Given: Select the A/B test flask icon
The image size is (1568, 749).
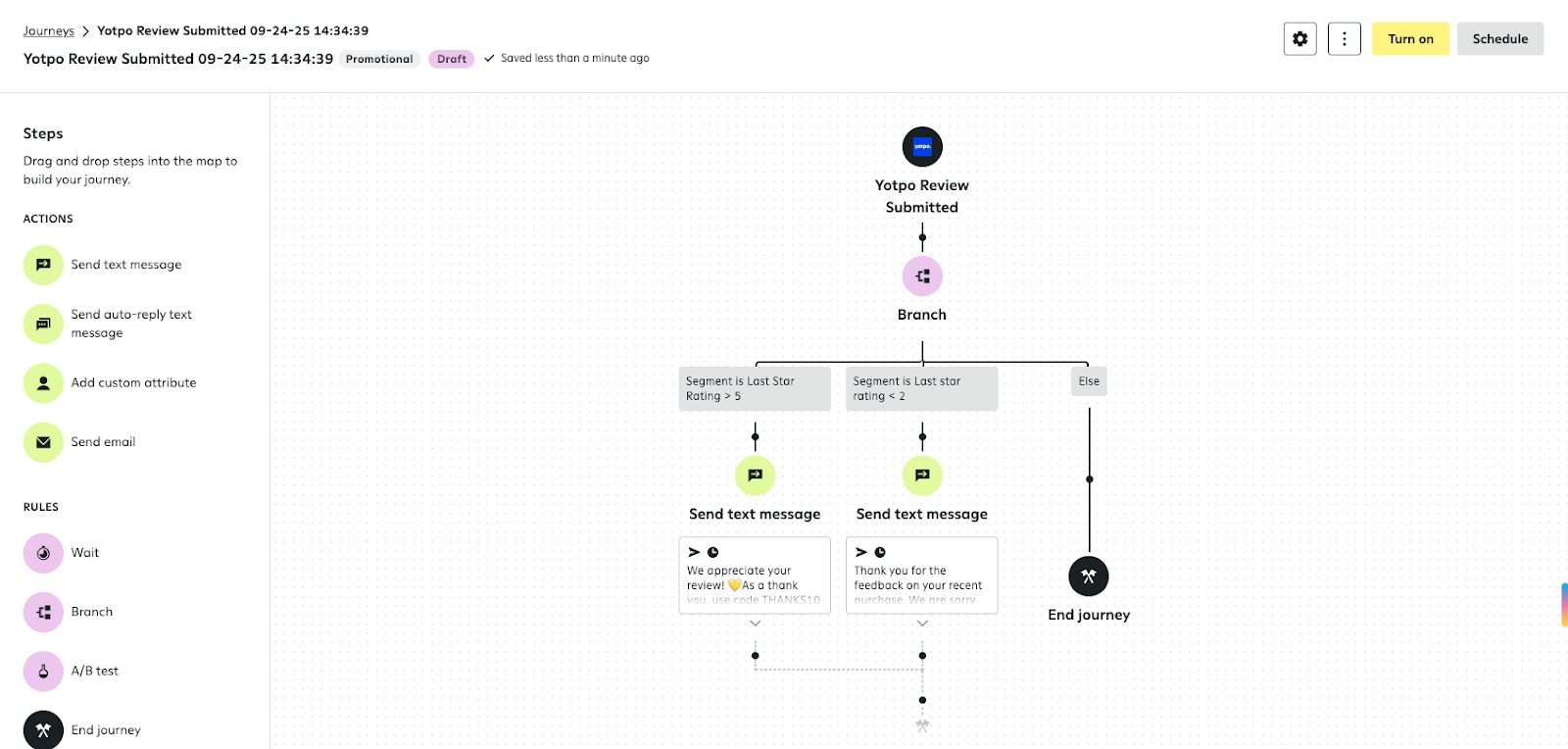Looking at the screenshot, I should [x=43, y=672].
